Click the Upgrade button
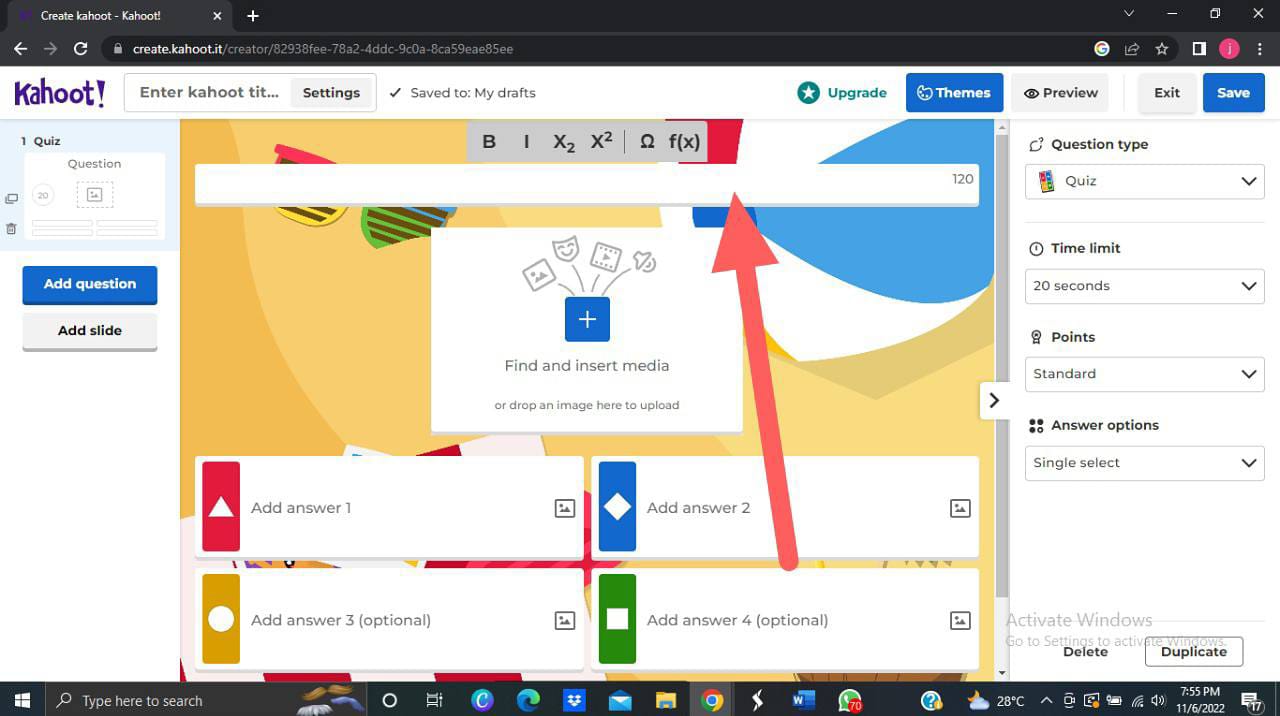The width and height of the screenshot is (1280, 716). (842, 93)
